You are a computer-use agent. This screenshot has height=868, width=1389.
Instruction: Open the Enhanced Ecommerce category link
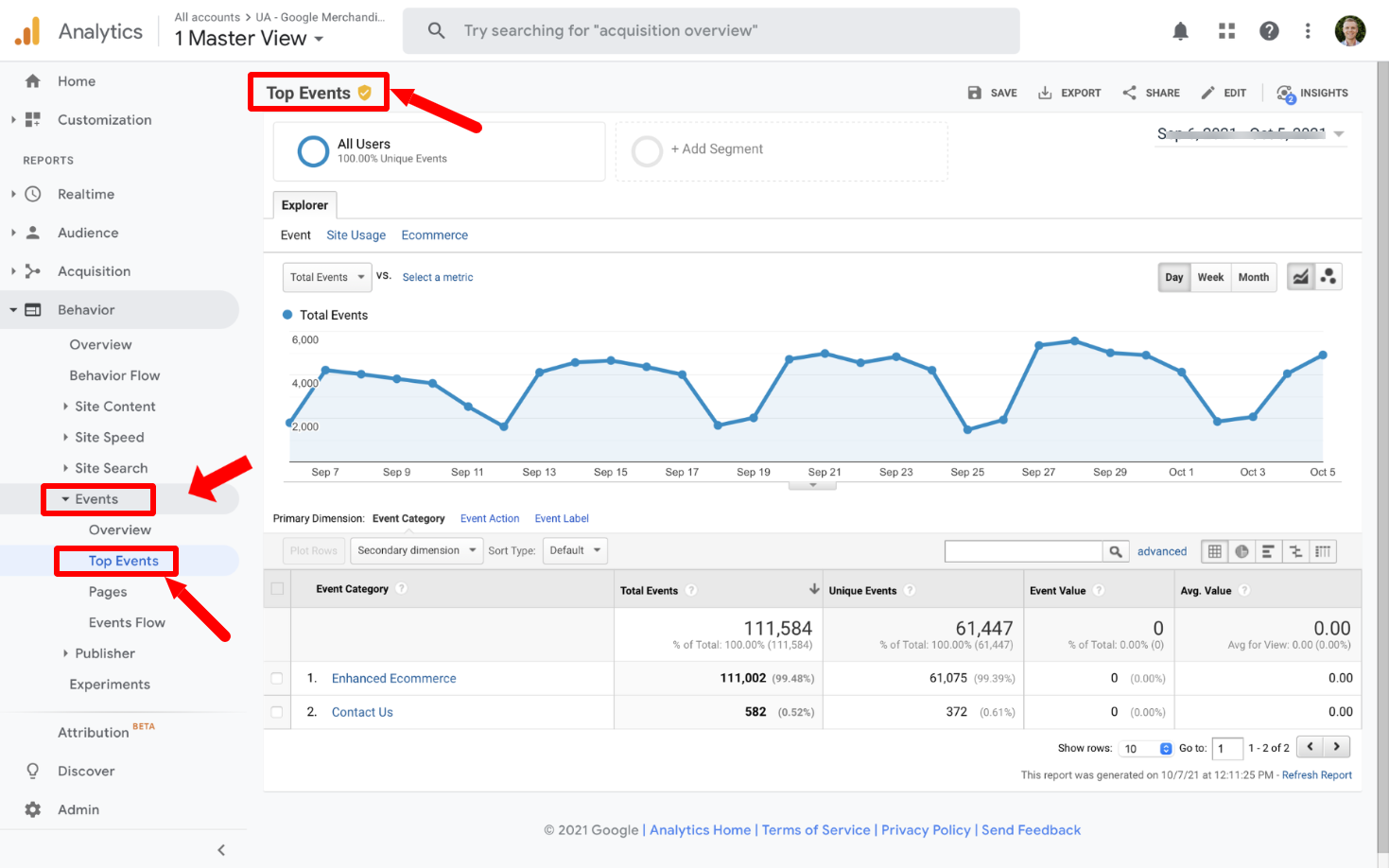point(393,678)
